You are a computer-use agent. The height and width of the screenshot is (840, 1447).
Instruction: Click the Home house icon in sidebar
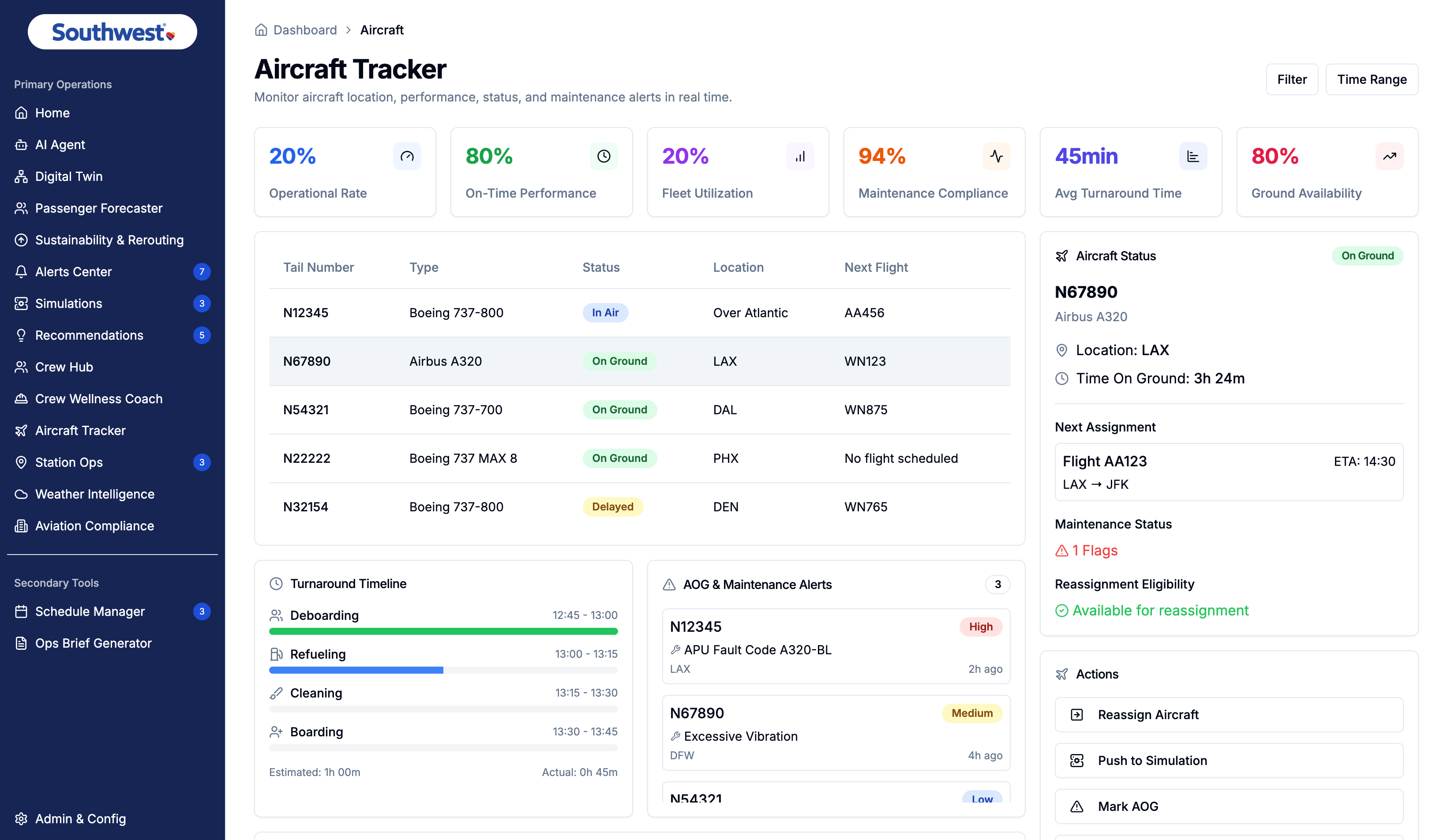pyautogui.click(x=21, y=113)
